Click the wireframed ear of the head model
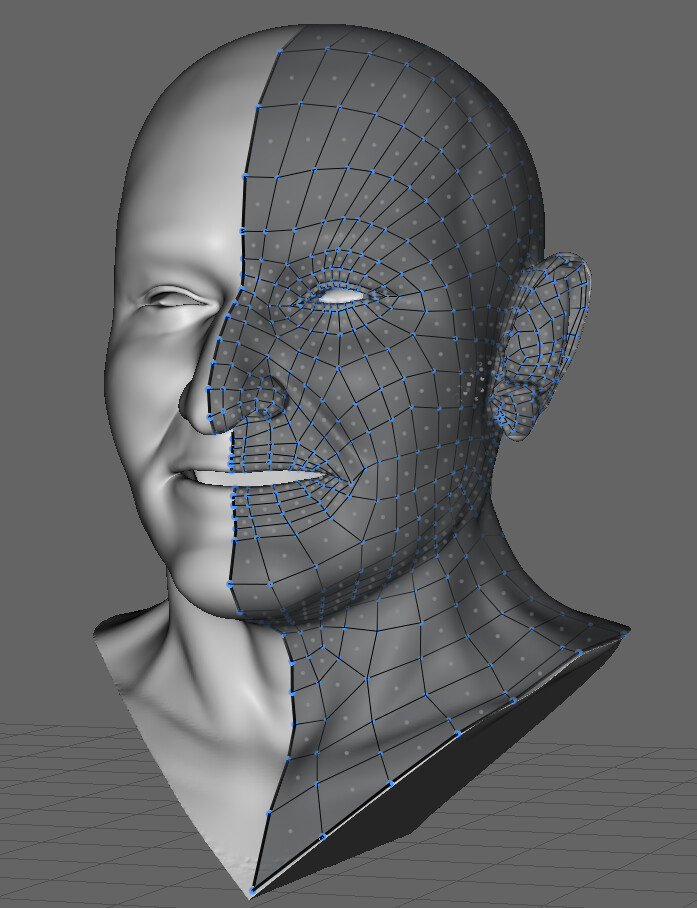This screenshot has height=908, width=697. [x=540, y=346]
